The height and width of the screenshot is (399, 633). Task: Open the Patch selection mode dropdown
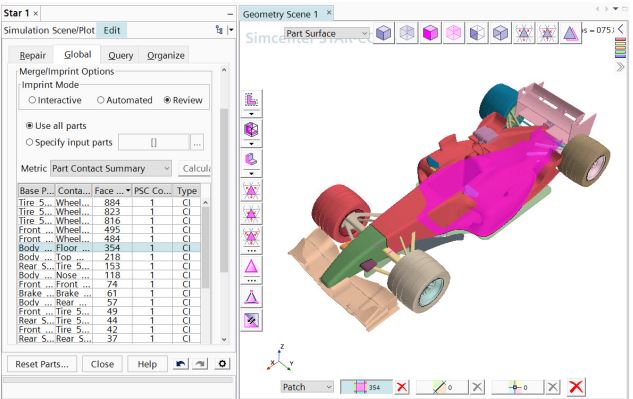(307, 387)
